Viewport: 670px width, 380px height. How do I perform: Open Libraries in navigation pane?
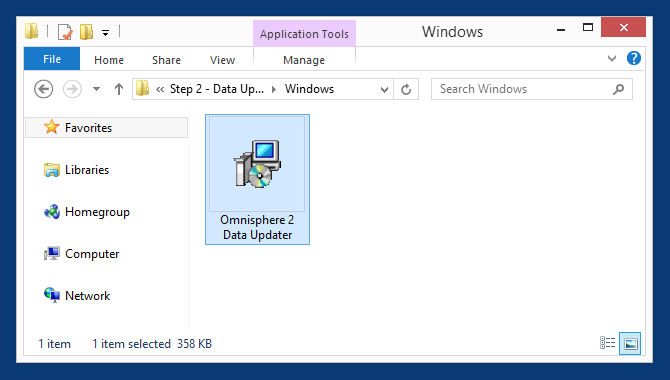87,170
